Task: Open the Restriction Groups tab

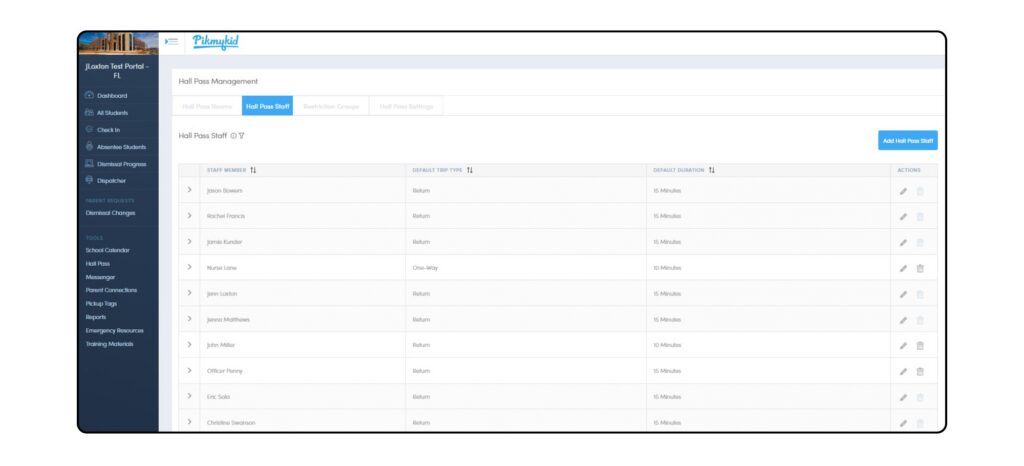Action: point(330,106)
